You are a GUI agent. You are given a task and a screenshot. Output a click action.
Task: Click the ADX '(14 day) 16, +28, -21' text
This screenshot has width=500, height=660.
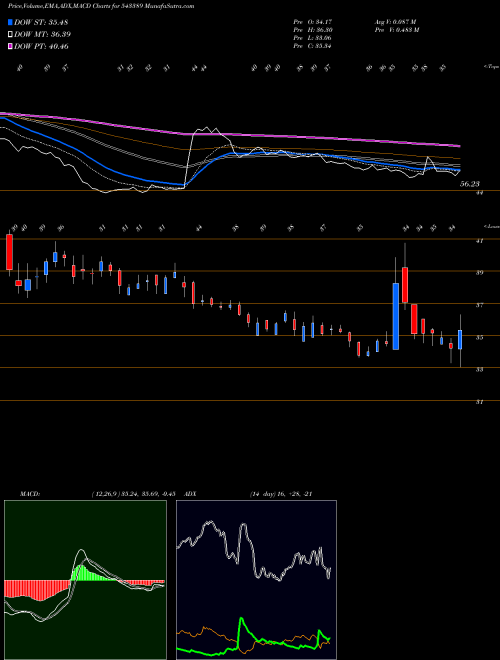[x=280, y=494]
